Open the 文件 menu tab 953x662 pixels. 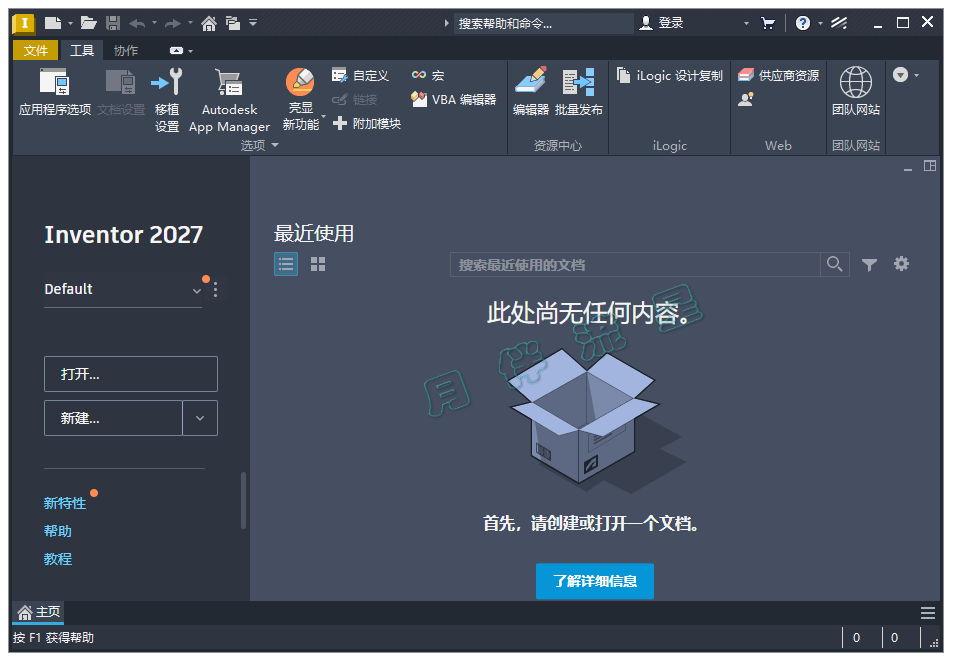pyautogui.click(x=36, y=50)
